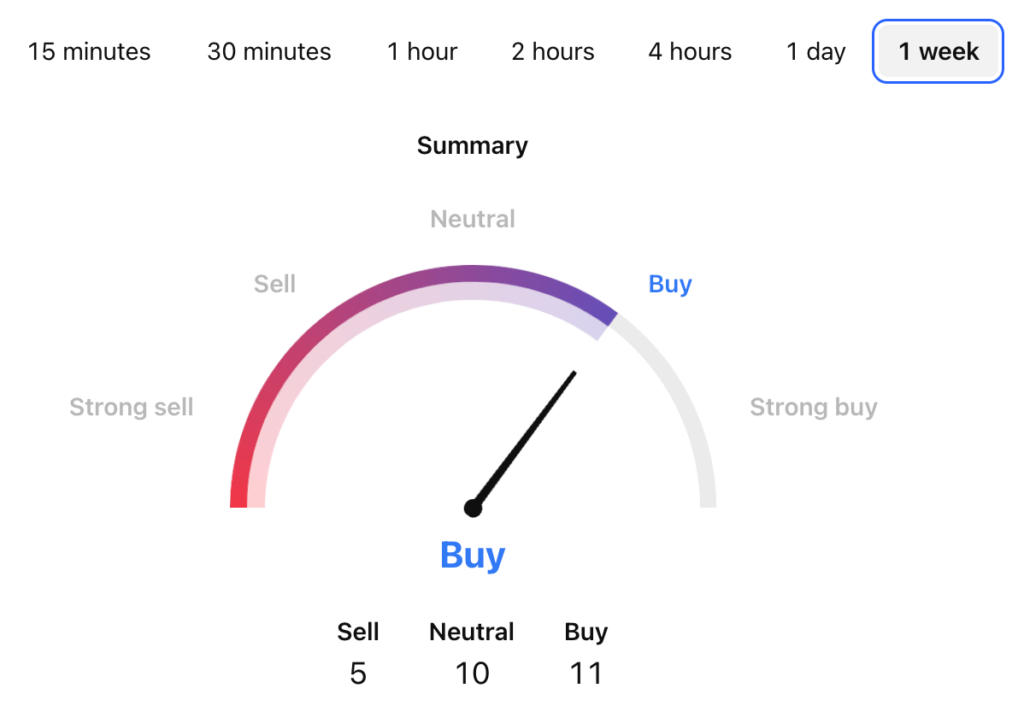
Task: Confirm the selected 1 week timeframe
Action: [x=937, y=51]
